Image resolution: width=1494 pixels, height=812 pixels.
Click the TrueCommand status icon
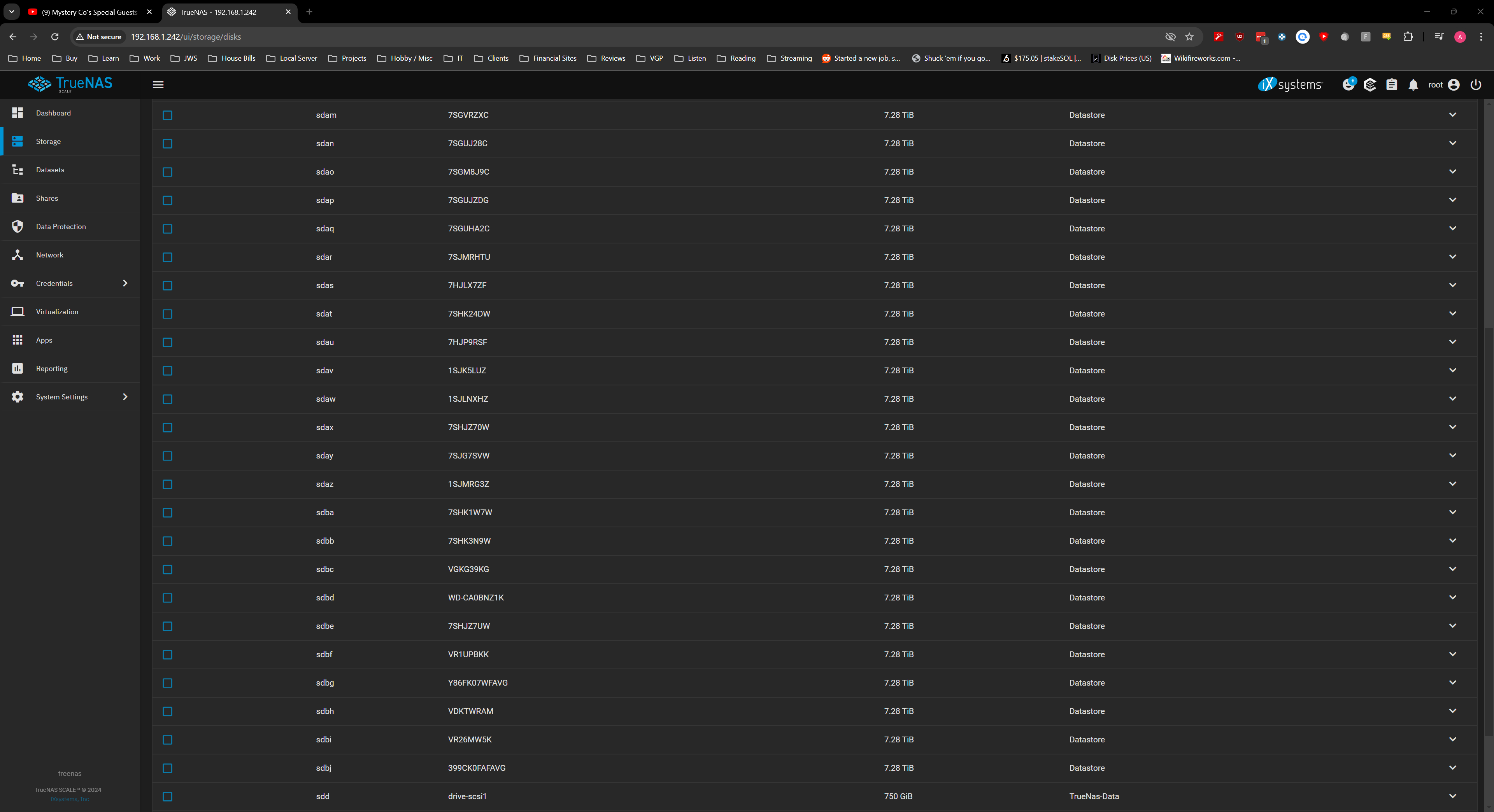coord(1370,85)
